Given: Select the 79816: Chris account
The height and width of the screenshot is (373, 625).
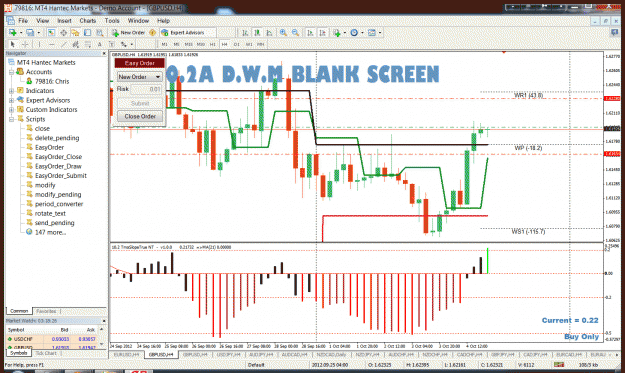Looking at the screenshot, I should [x=52, y=81].
